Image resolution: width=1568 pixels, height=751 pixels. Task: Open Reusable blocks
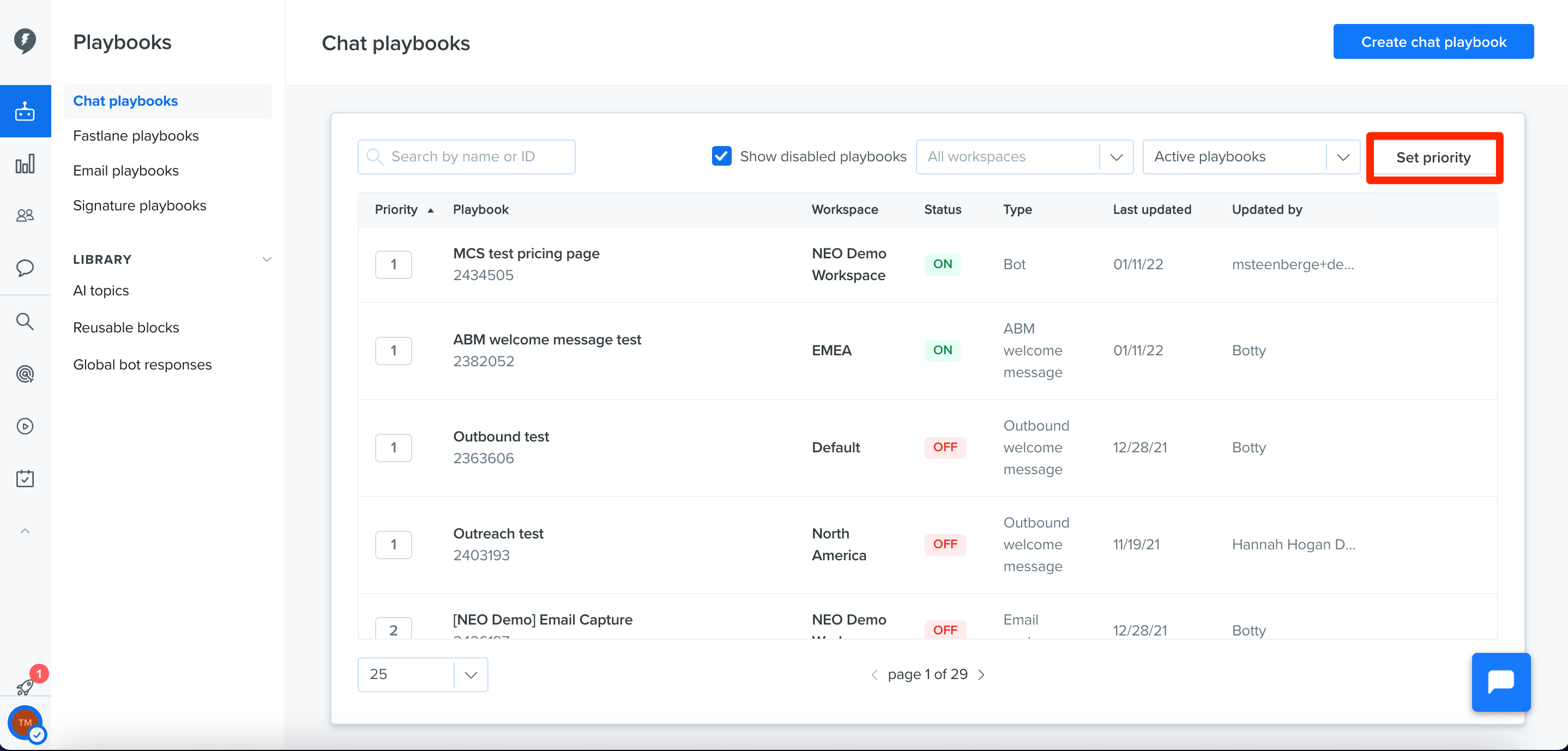point(126,328)
